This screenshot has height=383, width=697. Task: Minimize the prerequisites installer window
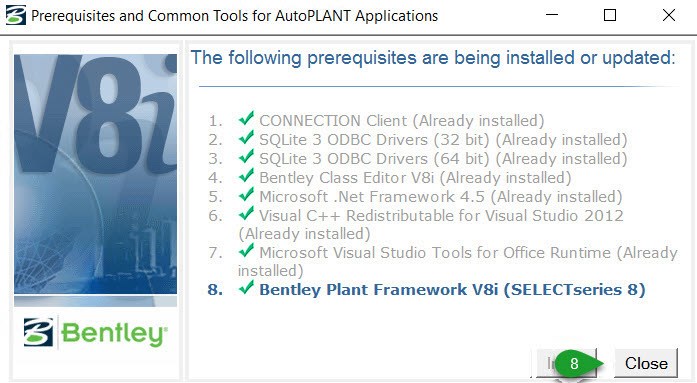(x=552, y=15)
